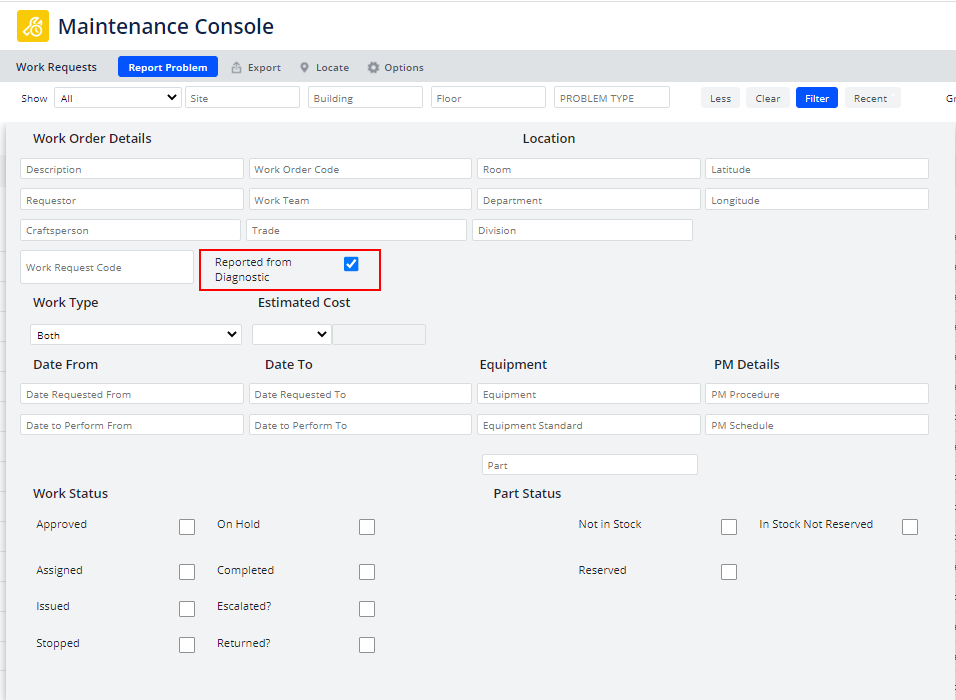
Task: Uncheck the Reported from Diagnostic checkbox
Action: click(x=351, y=264)
